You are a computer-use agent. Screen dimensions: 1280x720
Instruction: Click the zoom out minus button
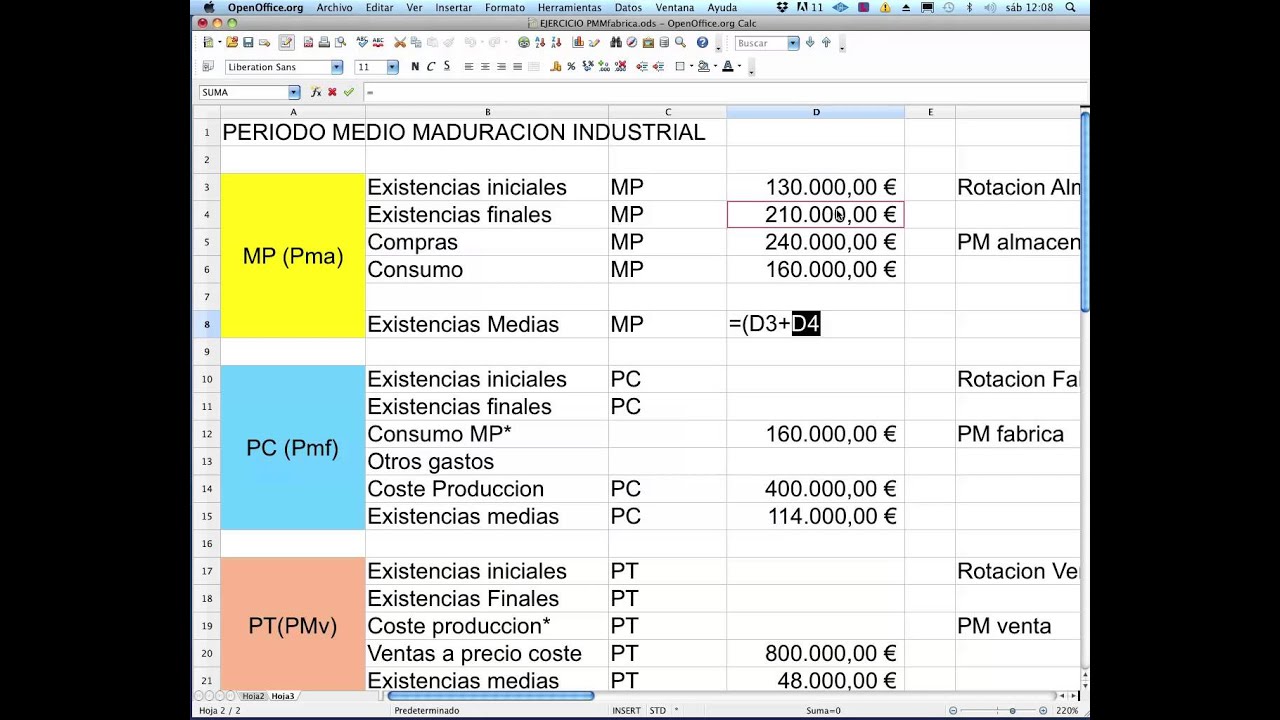(953, 710)
